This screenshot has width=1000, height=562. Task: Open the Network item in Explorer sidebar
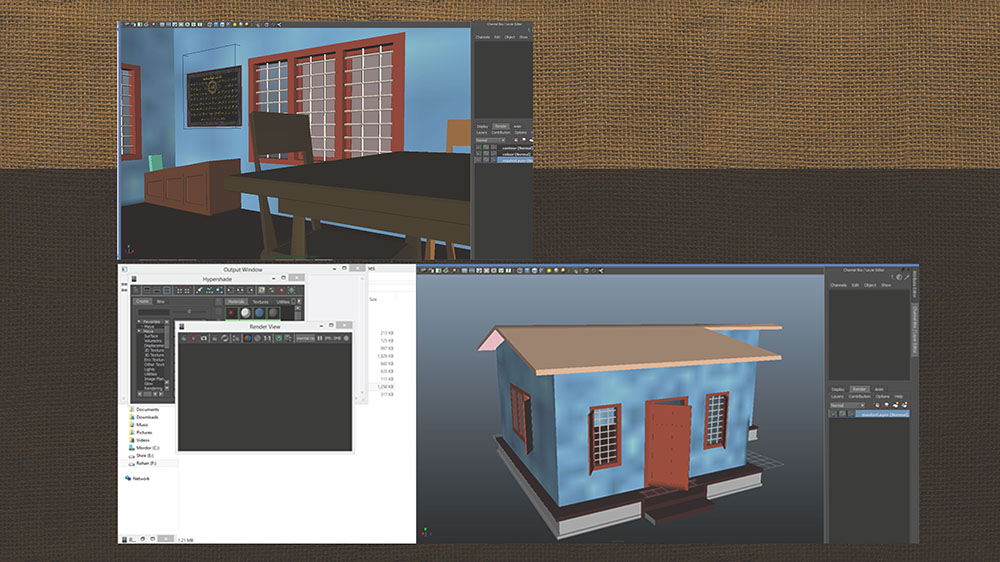pos(140,478)
